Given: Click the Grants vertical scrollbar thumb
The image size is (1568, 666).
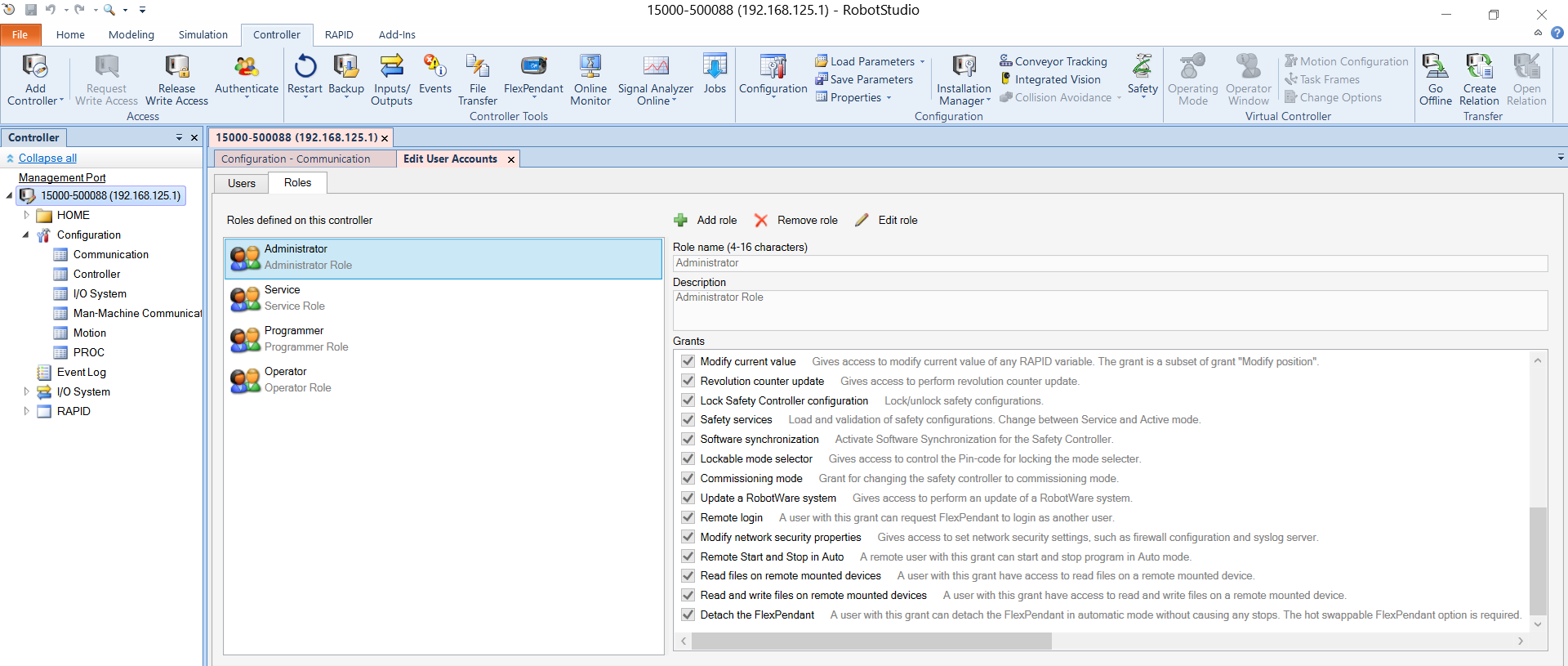Looking at the screenshot, I should click(x=1538, y=561).
